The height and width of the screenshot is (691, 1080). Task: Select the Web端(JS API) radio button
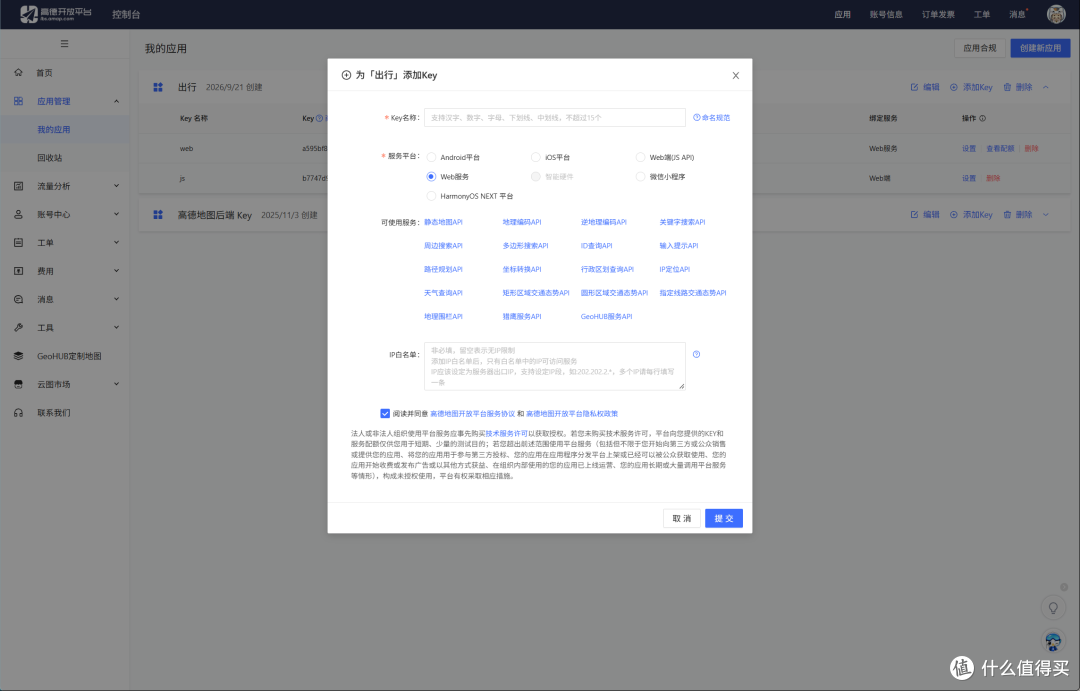coord(640,157)
